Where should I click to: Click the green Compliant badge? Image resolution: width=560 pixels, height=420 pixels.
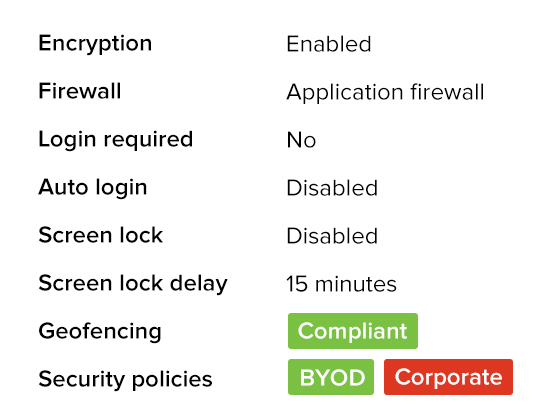pyautogui.click(x=353, y=331)
